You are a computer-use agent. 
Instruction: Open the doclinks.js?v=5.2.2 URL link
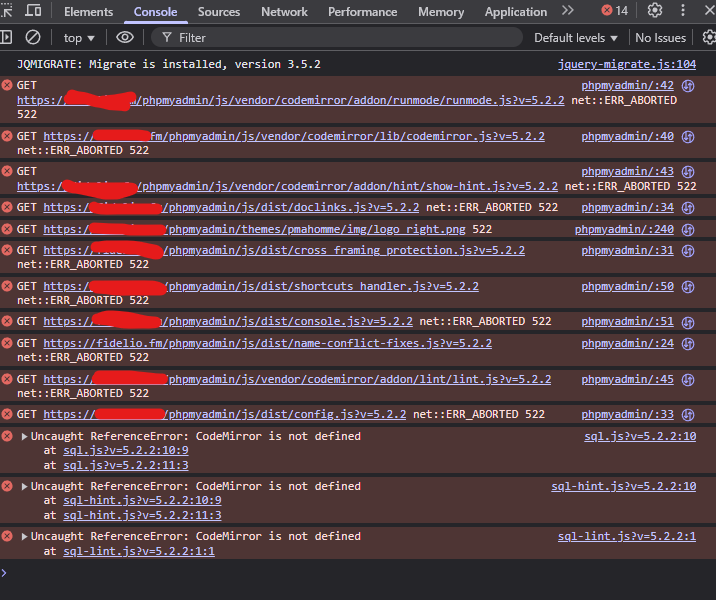(x=231, y=207)
